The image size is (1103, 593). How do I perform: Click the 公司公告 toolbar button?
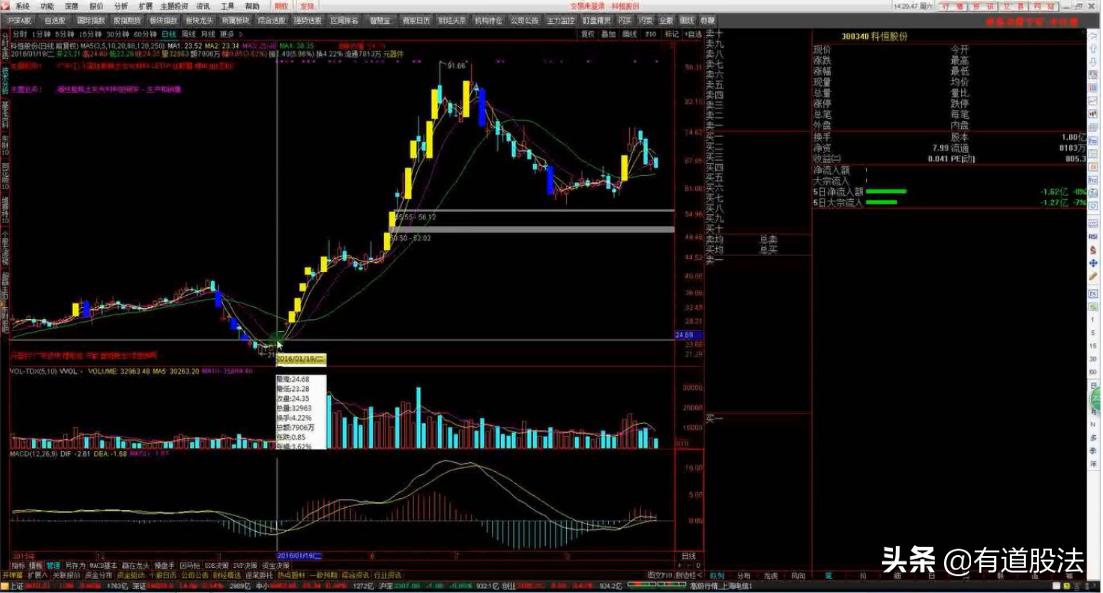524,20
